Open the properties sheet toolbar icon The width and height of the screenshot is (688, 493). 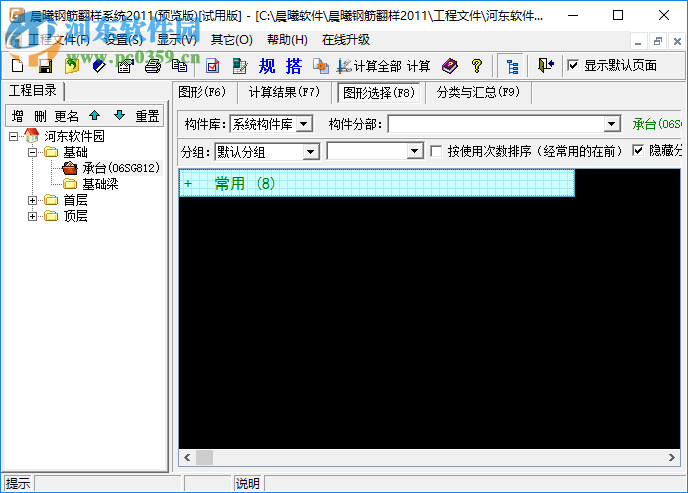[125, 66]
